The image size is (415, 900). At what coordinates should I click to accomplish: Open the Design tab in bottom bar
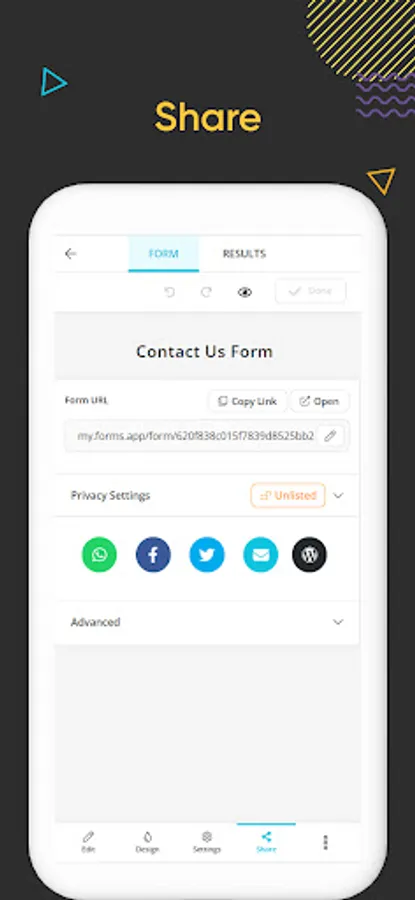[x=148, y=842]
